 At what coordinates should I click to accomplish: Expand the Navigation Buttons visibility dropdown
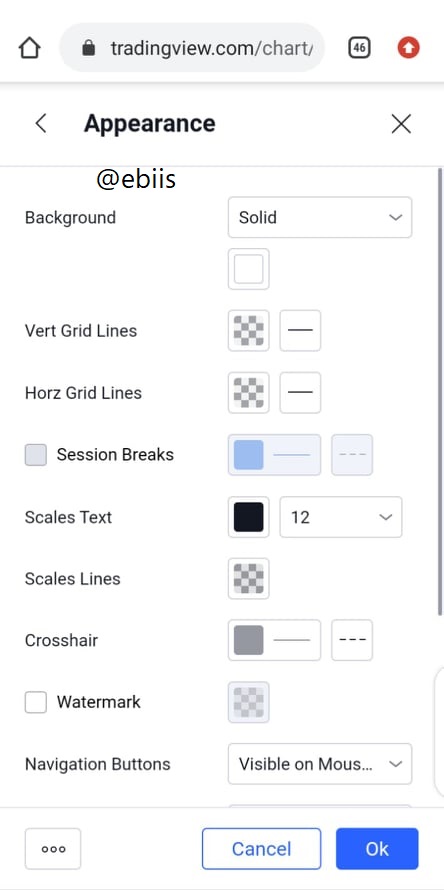point(320,764)
